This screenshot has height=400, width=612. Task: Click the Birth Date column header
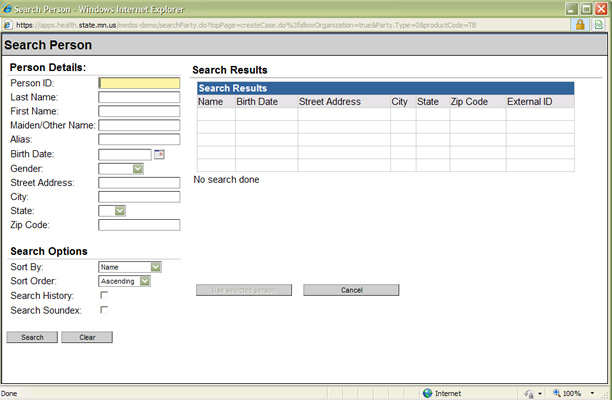point(257,101)
